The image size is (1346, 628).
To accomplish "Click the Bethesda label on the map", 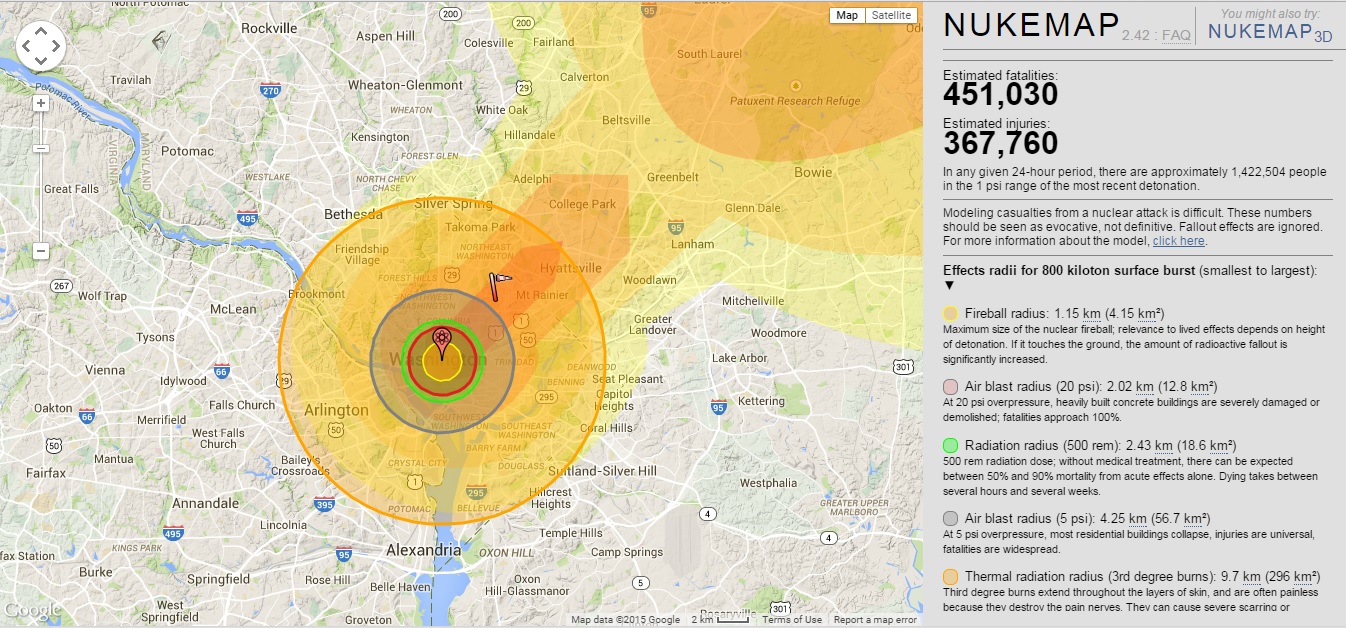I will 352,214.
